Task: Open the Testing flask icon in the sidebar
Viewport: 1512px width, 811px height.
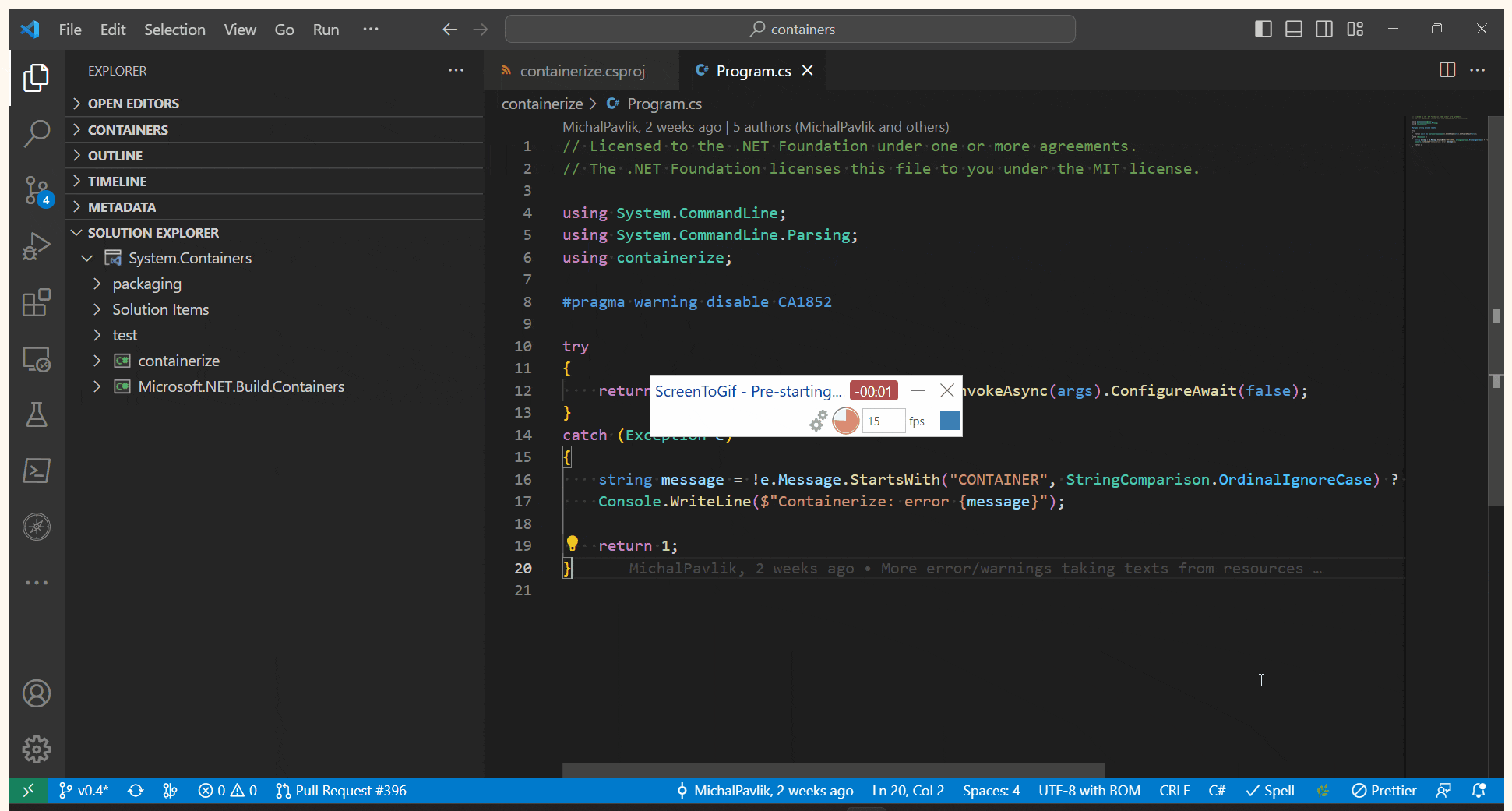Action: click(x=36, y=414)
